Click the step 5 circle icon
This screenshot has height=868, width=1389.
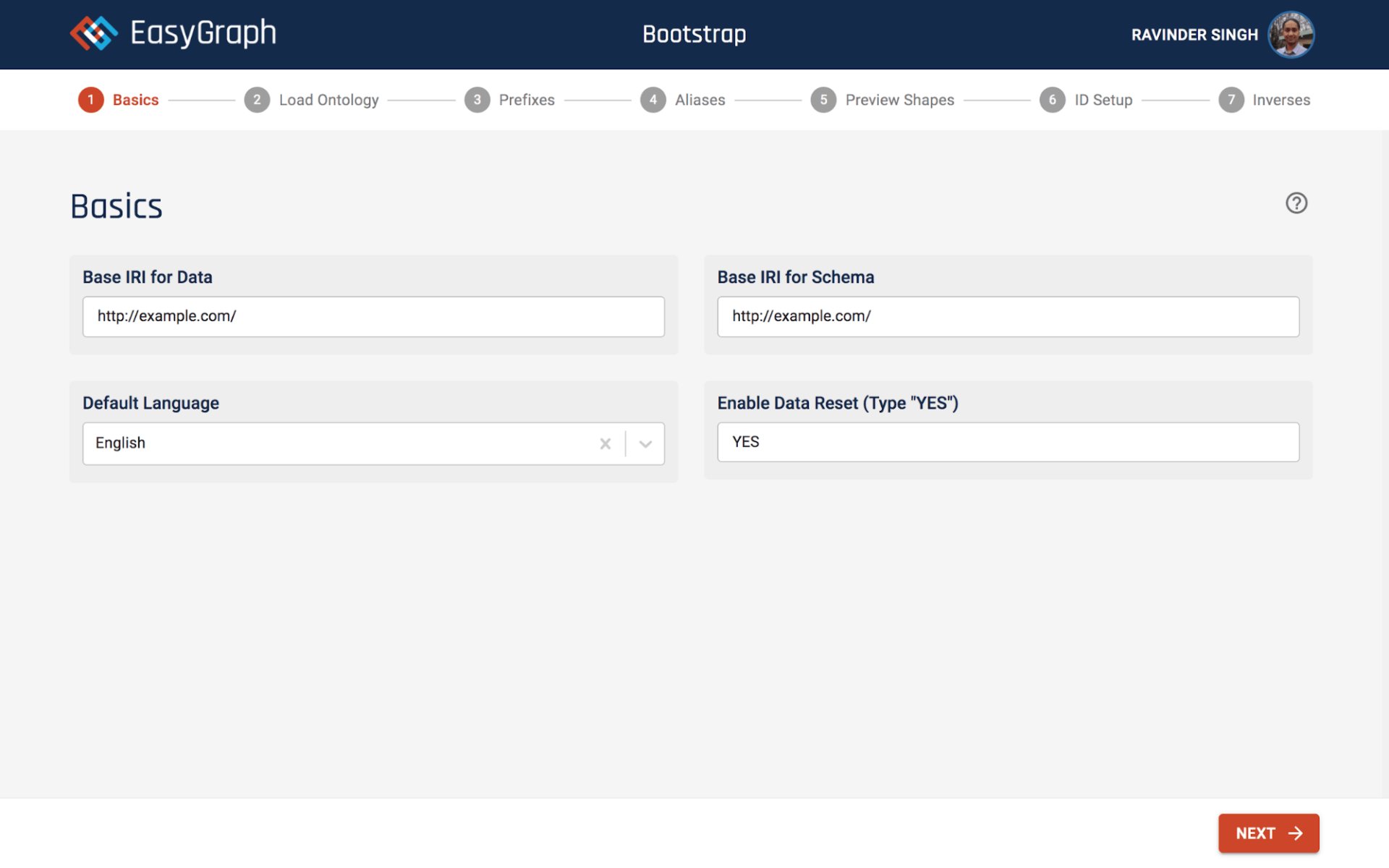click(823, 100)
